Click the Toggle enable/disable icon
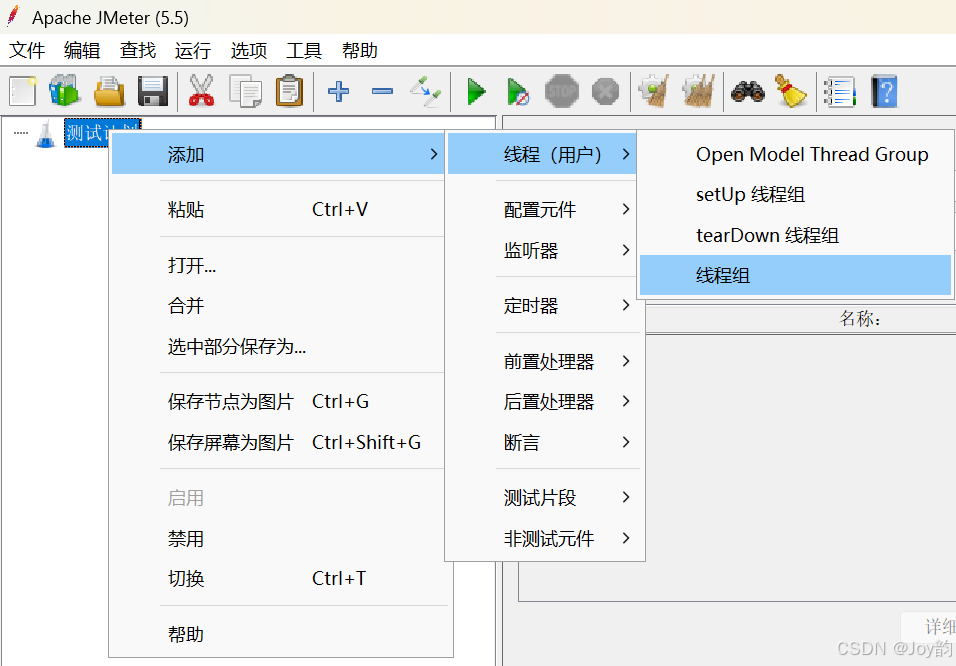This screenshot has width=956, height=666. pyautogui.click(x=426, y=91)
